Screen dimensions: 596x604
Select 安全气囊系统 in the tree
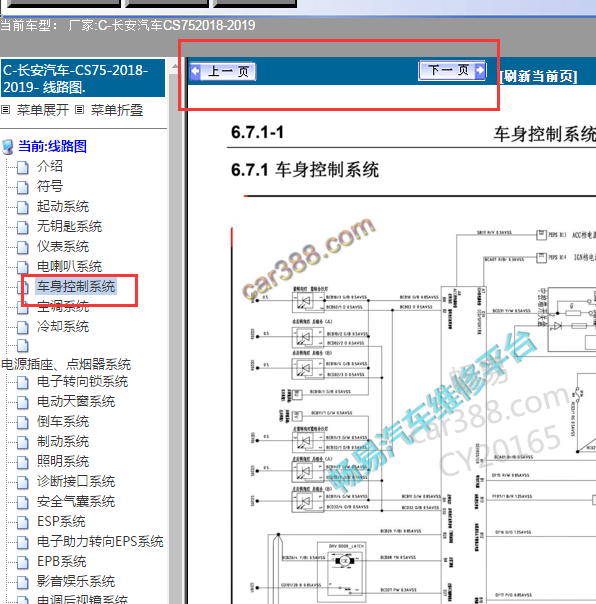pyautogui.click(x=76, y=502)
